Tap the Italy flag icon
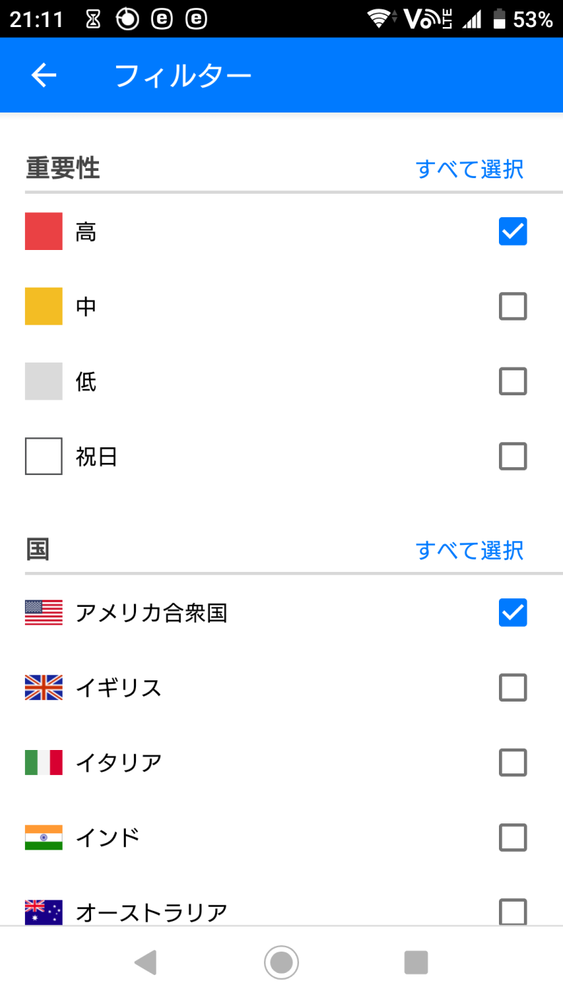563x1000 pixels. point(43,762)
